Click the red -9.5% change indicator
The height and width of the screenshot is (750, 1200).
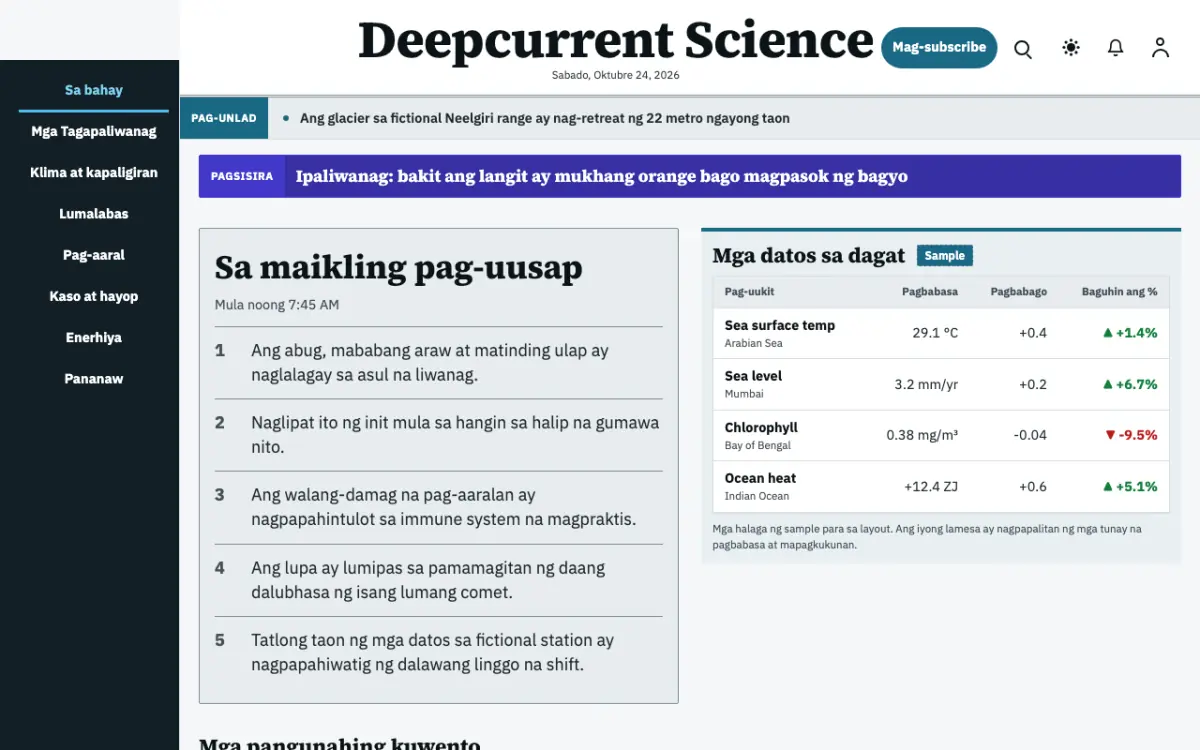point(1131,435)
